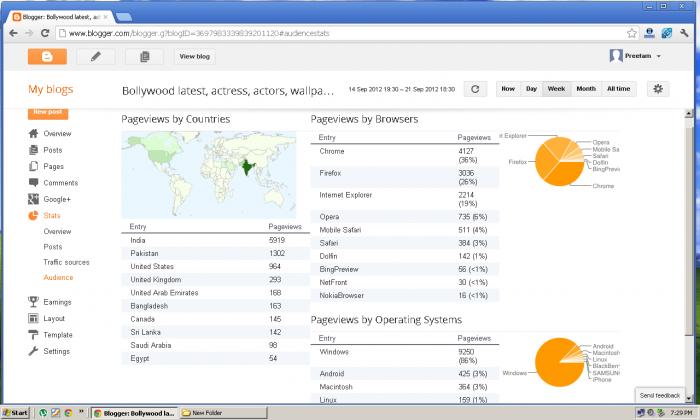This screenshot has height=420, width=700.
Task: Bookmark page with the star icon
Action: (632, 33)
